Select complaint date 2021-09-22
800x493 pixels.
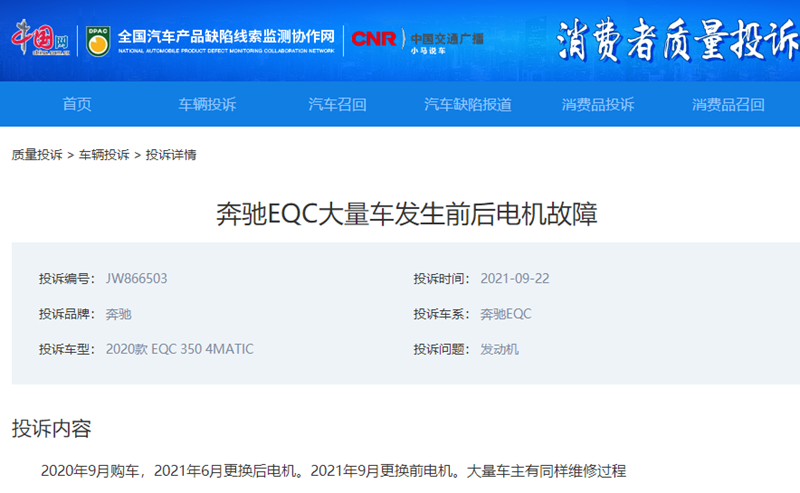515,279
